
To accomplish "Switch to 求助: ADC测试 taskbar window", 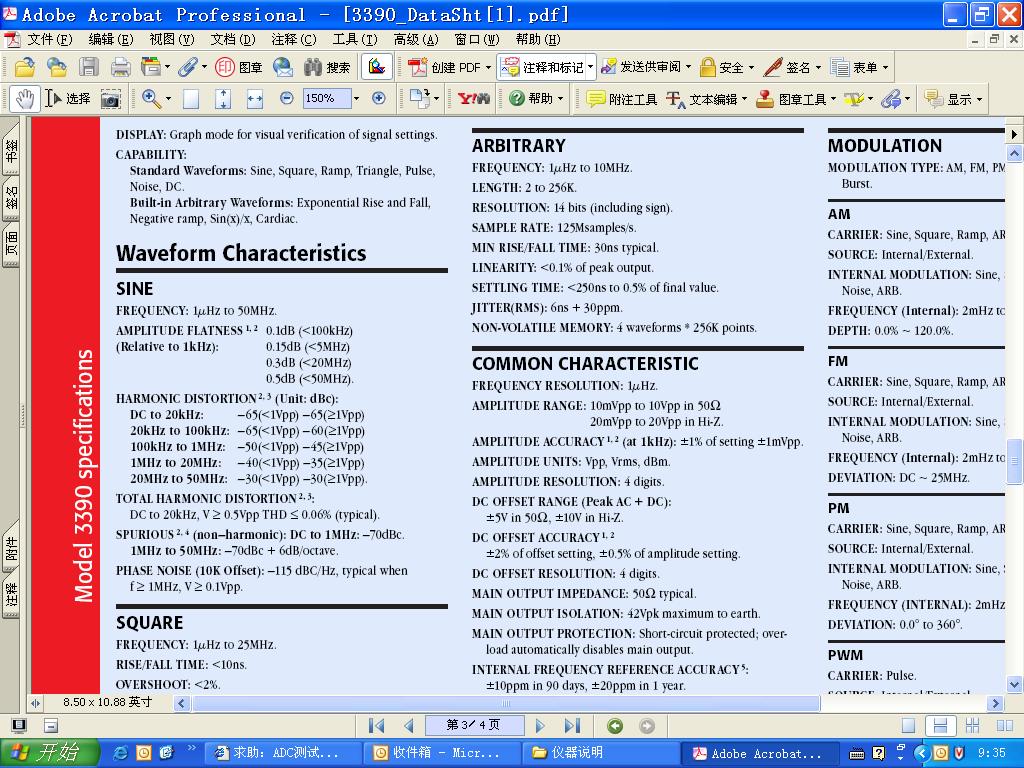I will [283, 753].
